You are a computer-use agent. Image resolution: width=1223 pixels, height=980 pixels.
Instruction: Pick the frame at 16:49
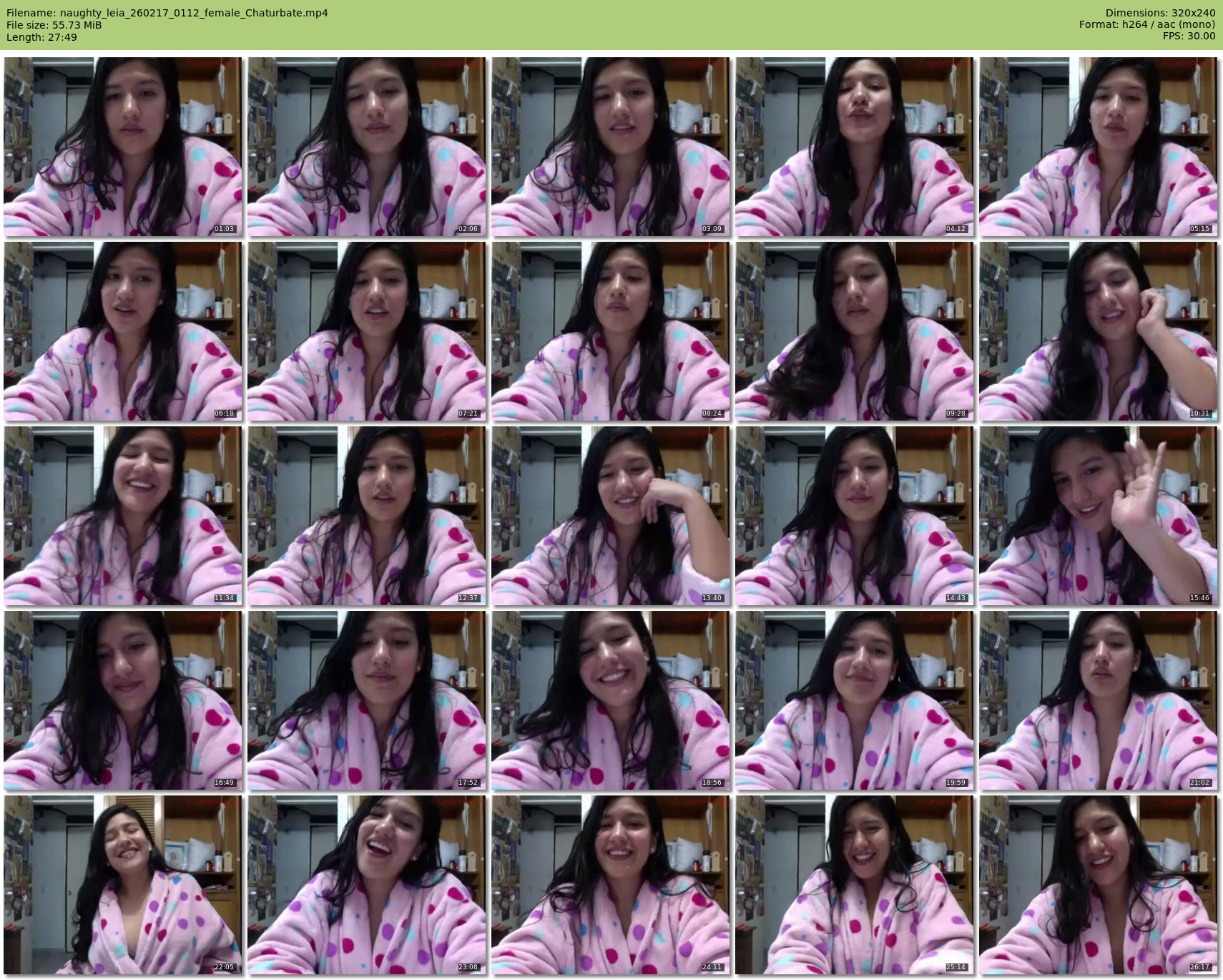[123, 700]
